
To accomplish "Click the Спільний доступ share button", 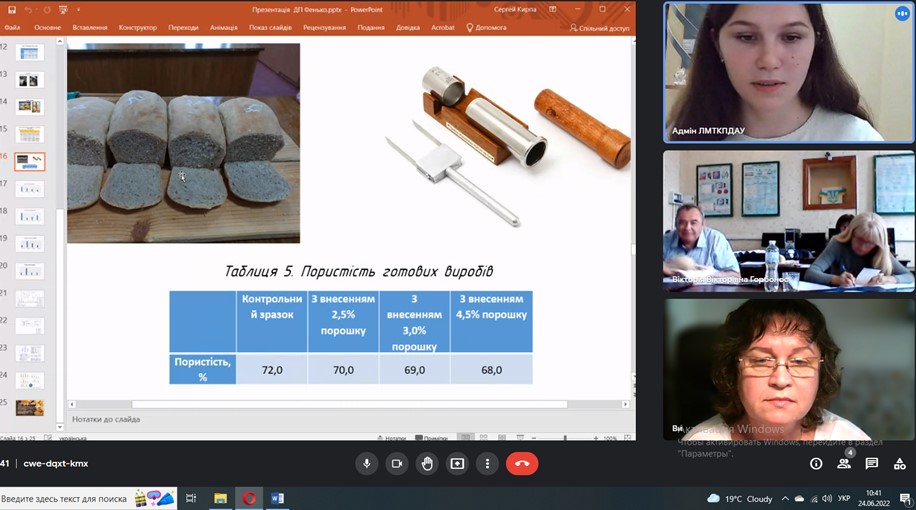I will 599,27.
